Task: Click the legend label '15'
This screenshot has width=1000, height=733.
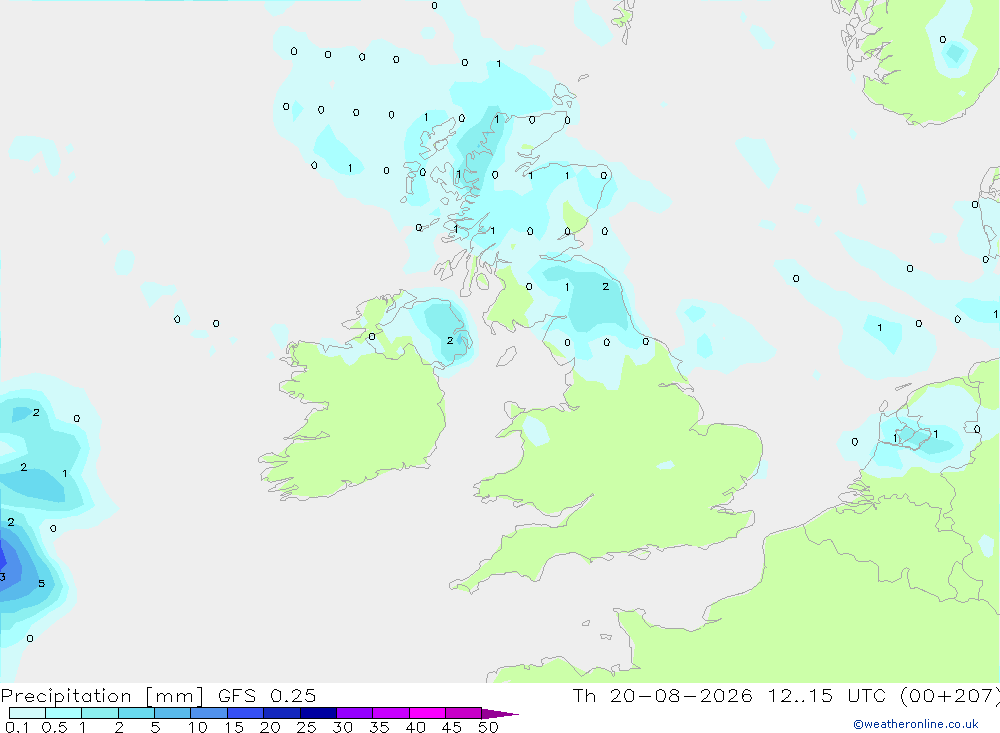Action: pos(234,727)
